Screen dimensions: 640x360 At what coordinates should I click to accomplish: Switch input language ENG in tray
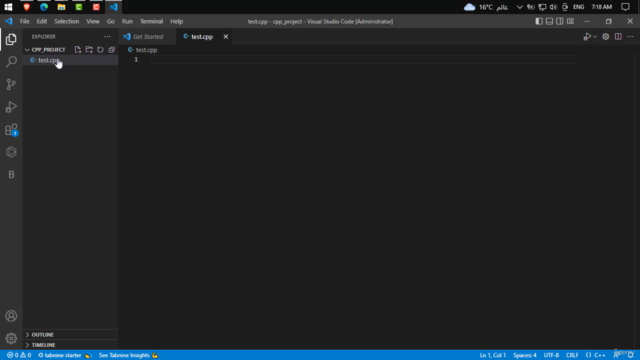pos(578,7)
